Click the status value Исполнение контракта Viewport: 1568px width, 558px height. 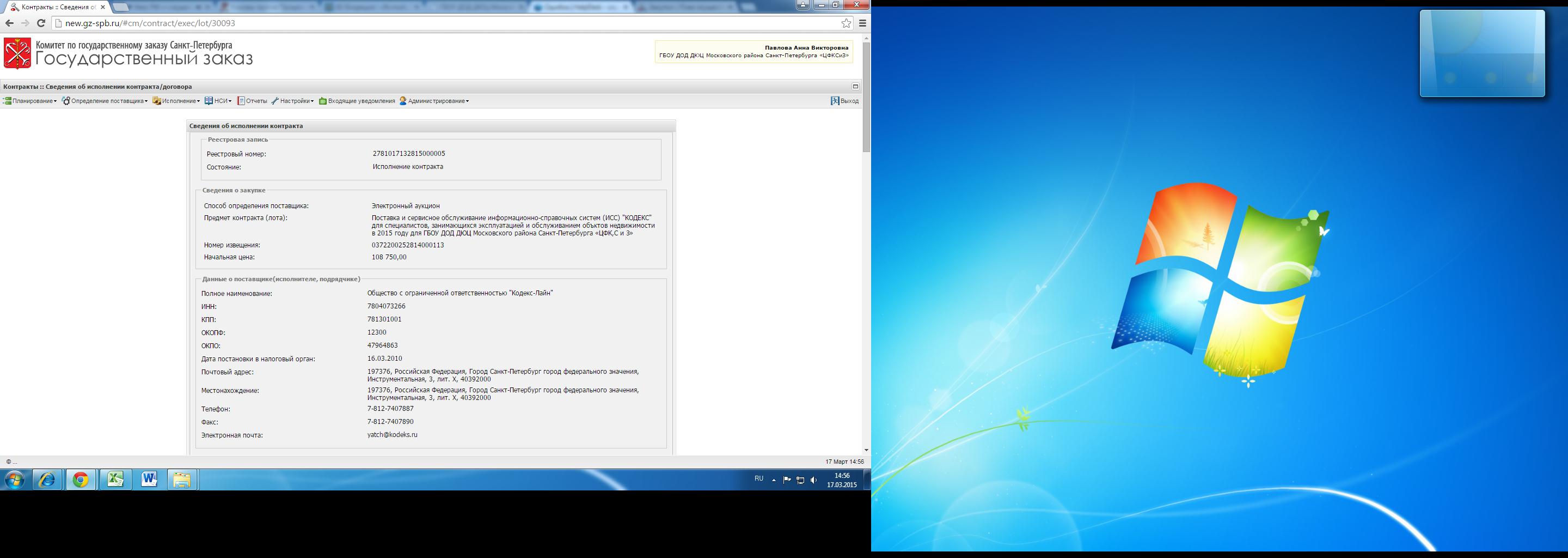[x=408, y=167]
